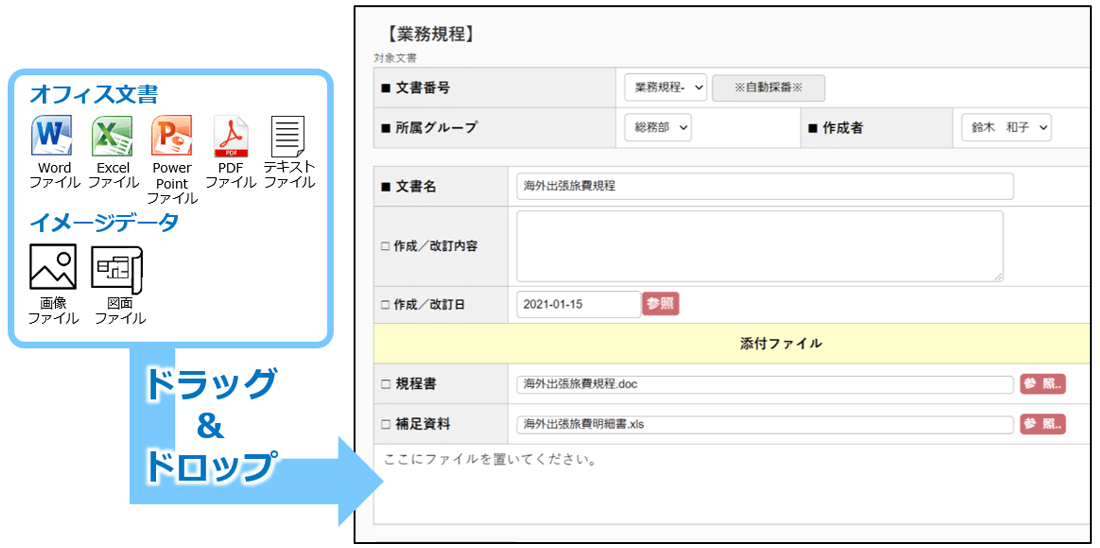
Task: Click 参照.. button for 規程書 row
Action: click(1043, 385)
